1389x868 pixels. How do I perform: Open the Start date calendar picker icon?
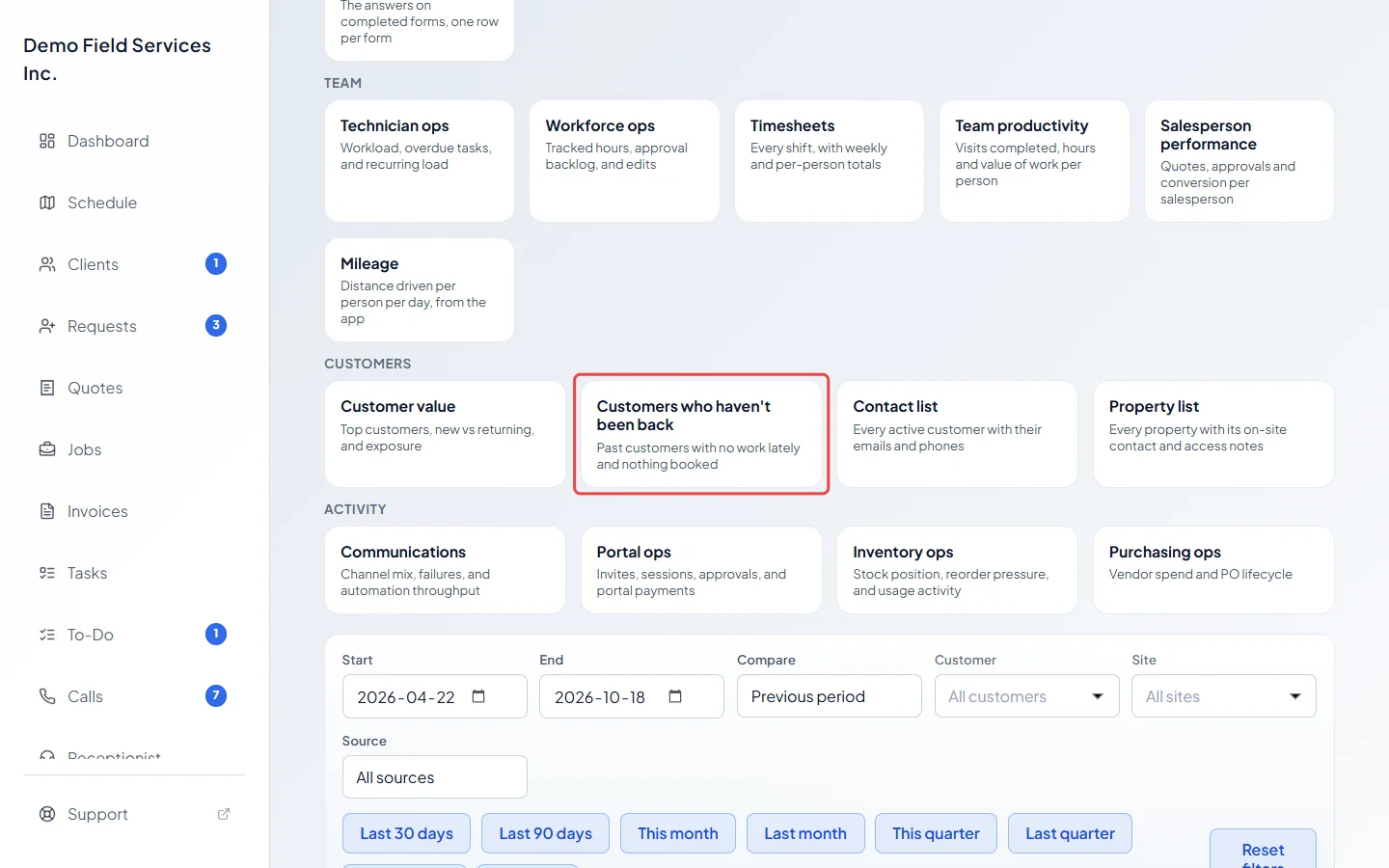click(x=478, y=696)
